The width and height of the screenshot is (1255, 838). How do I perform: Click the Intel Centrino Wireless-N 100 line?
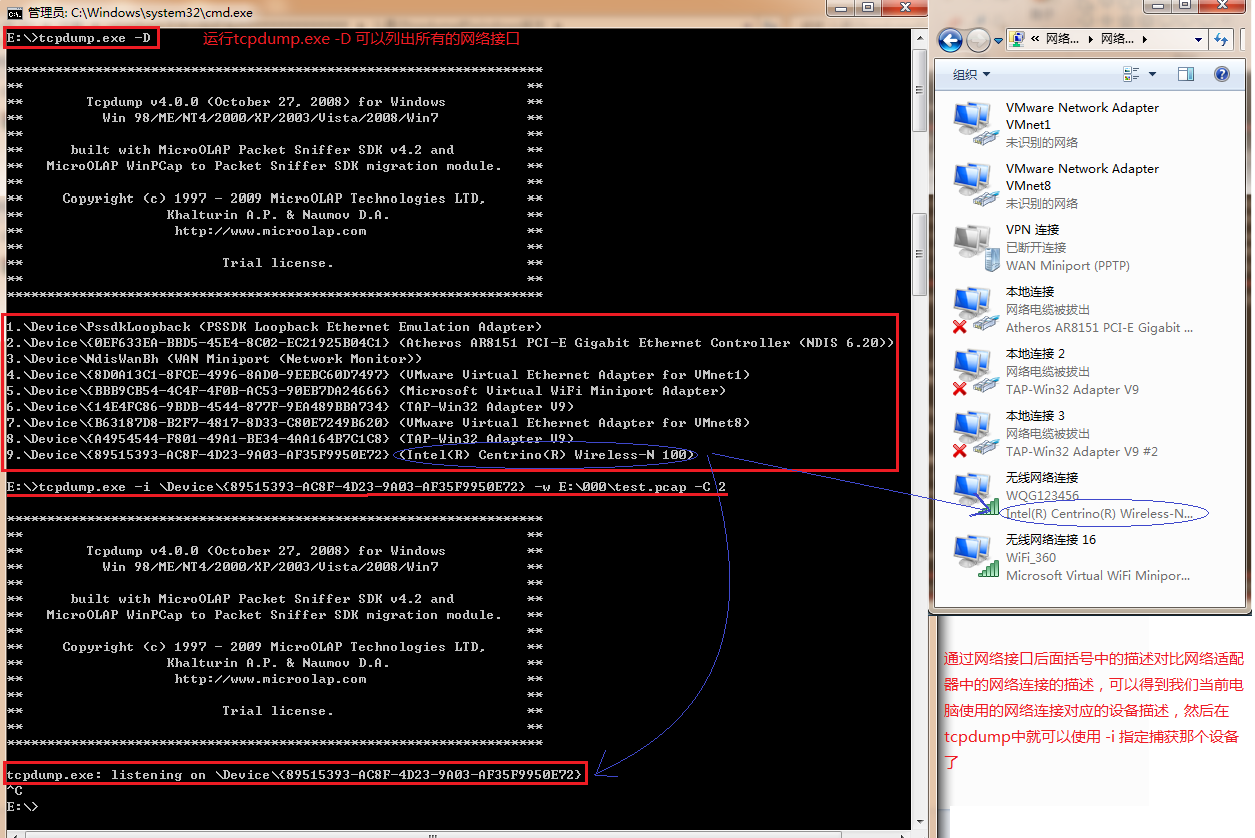tap(350, 455)
